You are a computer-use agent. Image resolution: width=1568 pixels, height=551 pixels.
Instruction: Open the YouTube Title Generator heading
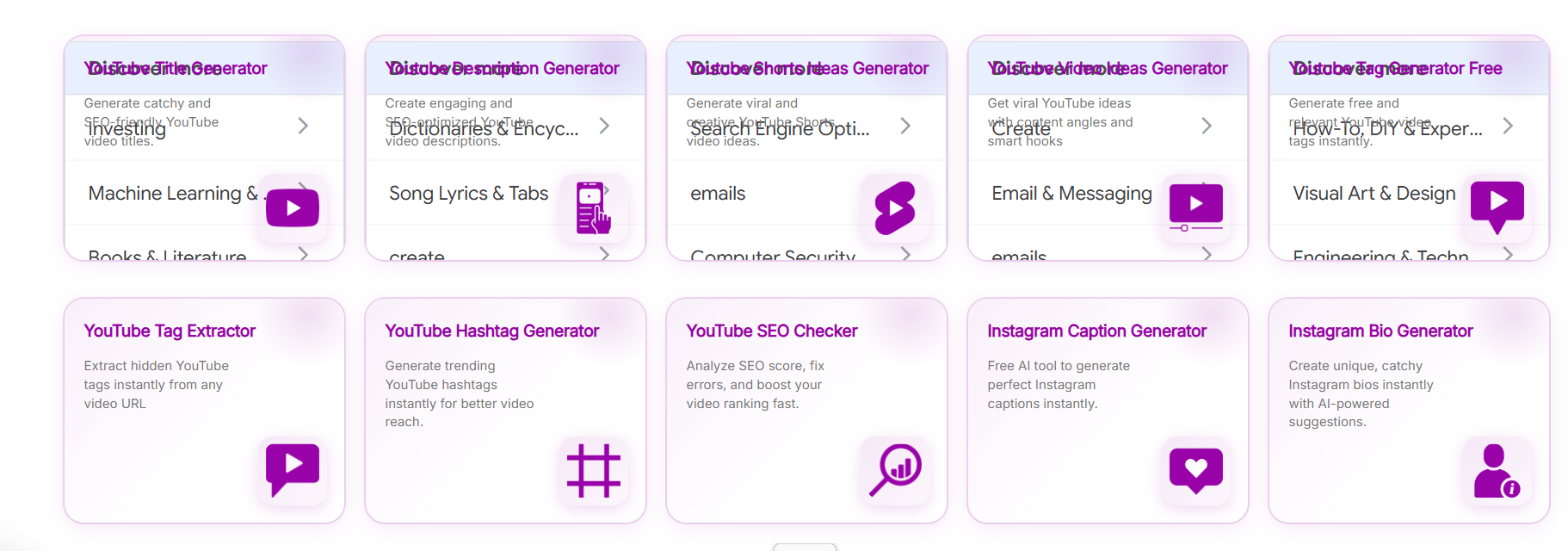point(176,68)
